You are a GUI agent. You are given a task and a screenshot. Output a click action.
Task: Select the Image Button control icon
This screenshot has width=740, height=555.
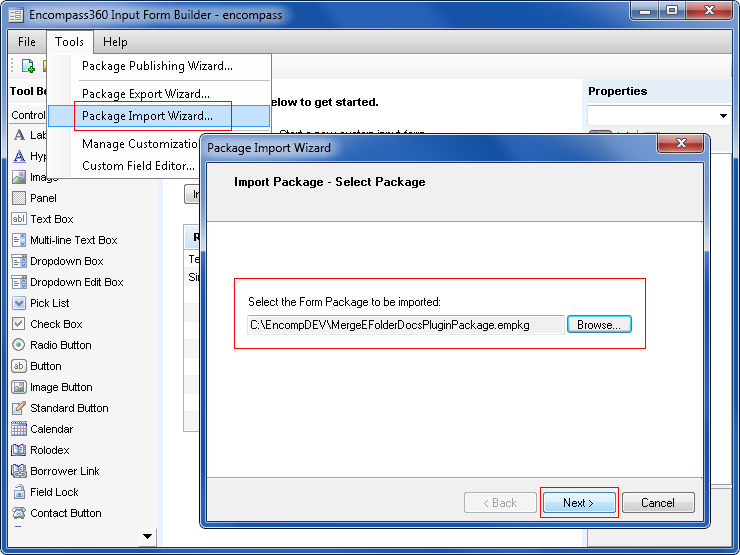19,387
